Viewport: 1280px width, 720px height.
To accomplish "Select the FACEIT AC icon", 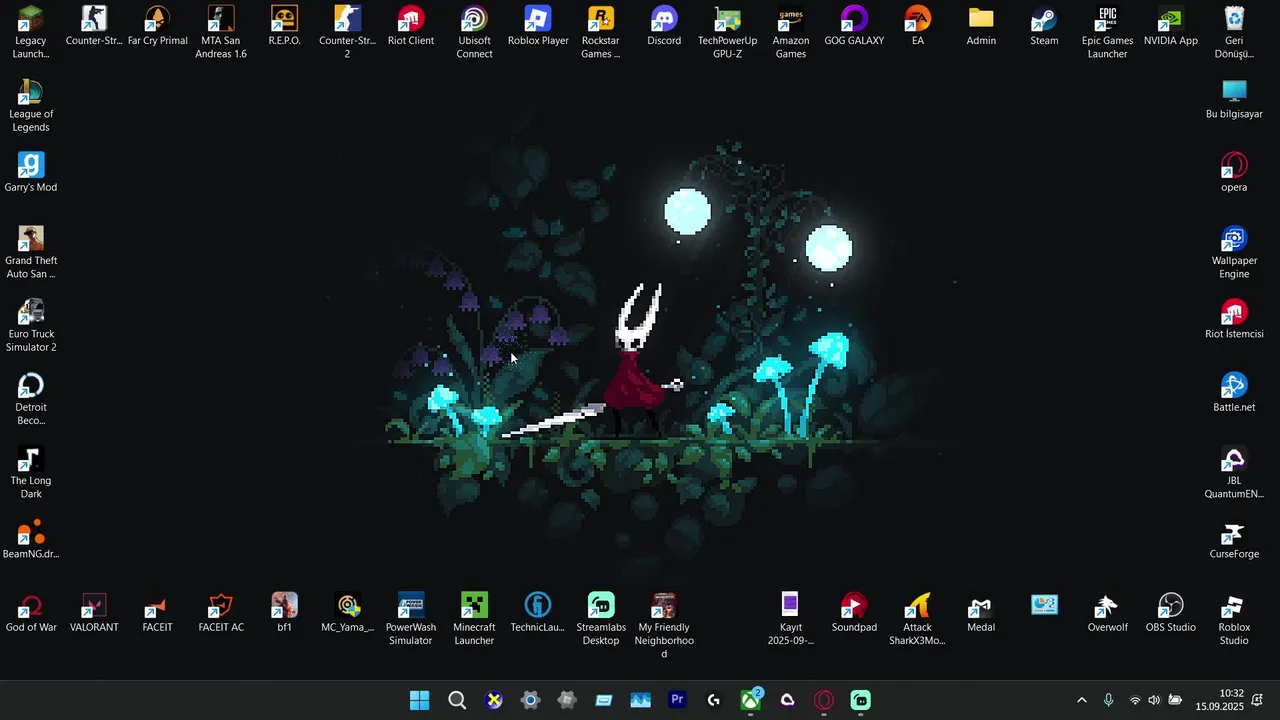I will (221, 613).
